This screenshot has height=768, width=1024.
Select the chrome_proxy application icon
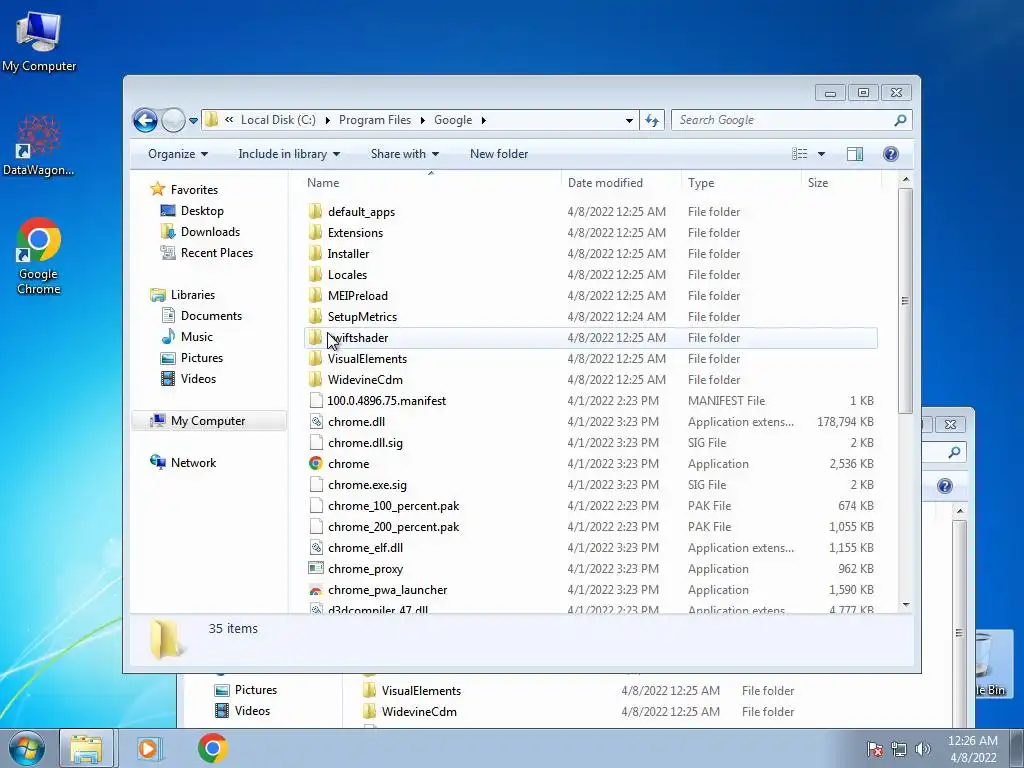(x=315, y=569)
